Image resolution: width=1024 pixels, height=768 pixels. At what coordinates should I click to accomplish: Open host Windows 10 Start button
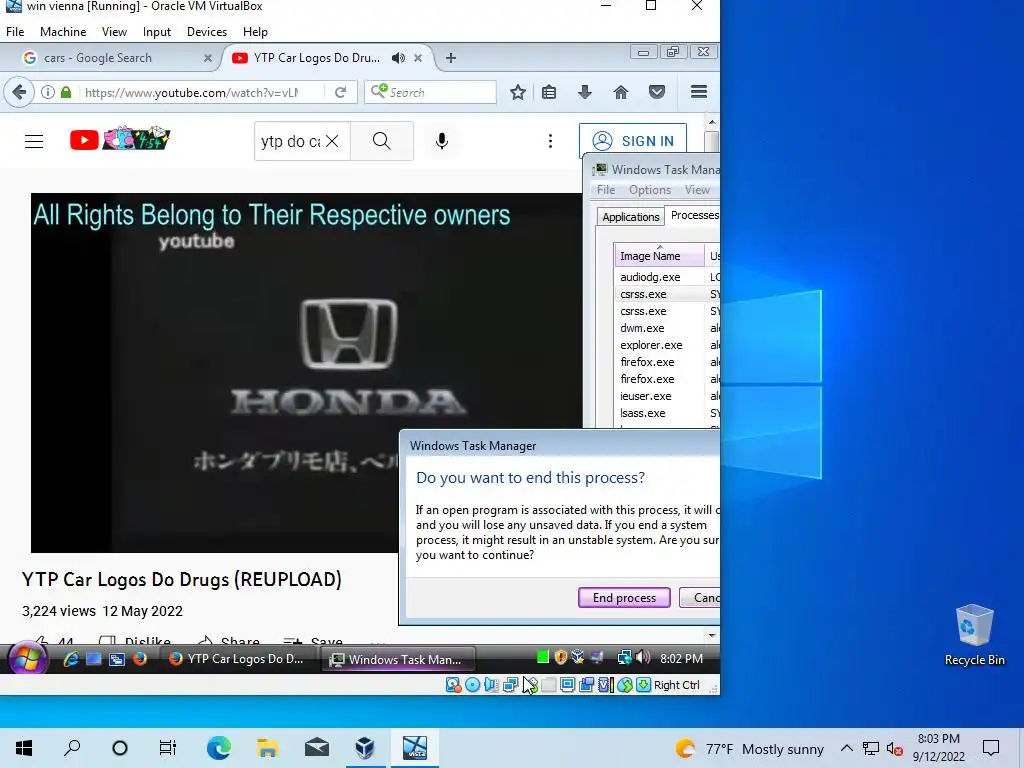click(24, 748)
